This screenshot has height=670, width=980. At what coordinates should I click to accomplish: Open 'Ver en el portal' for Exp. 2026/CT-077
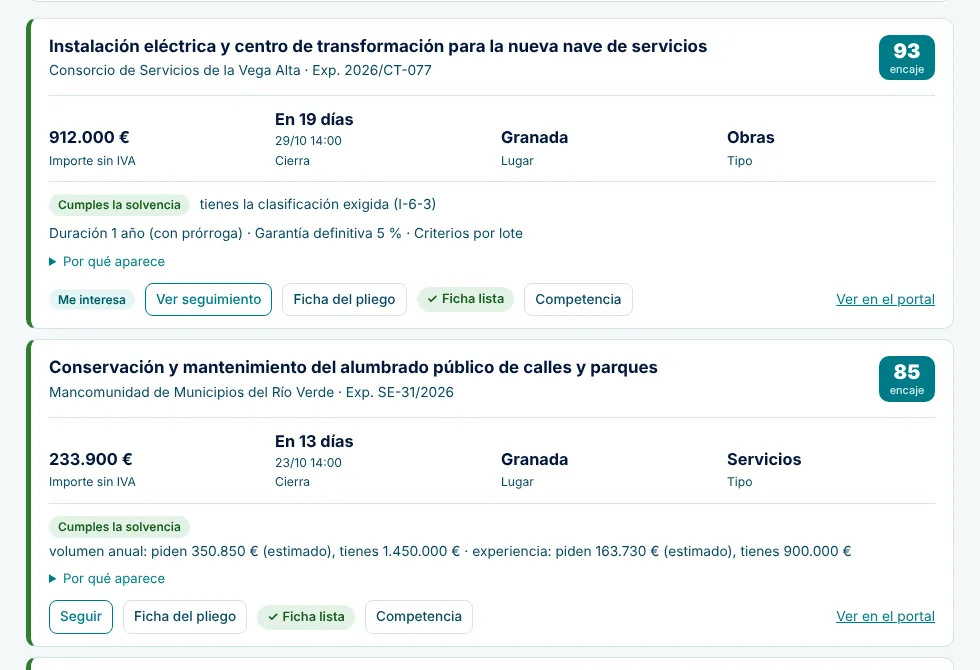tap(885, 299)
